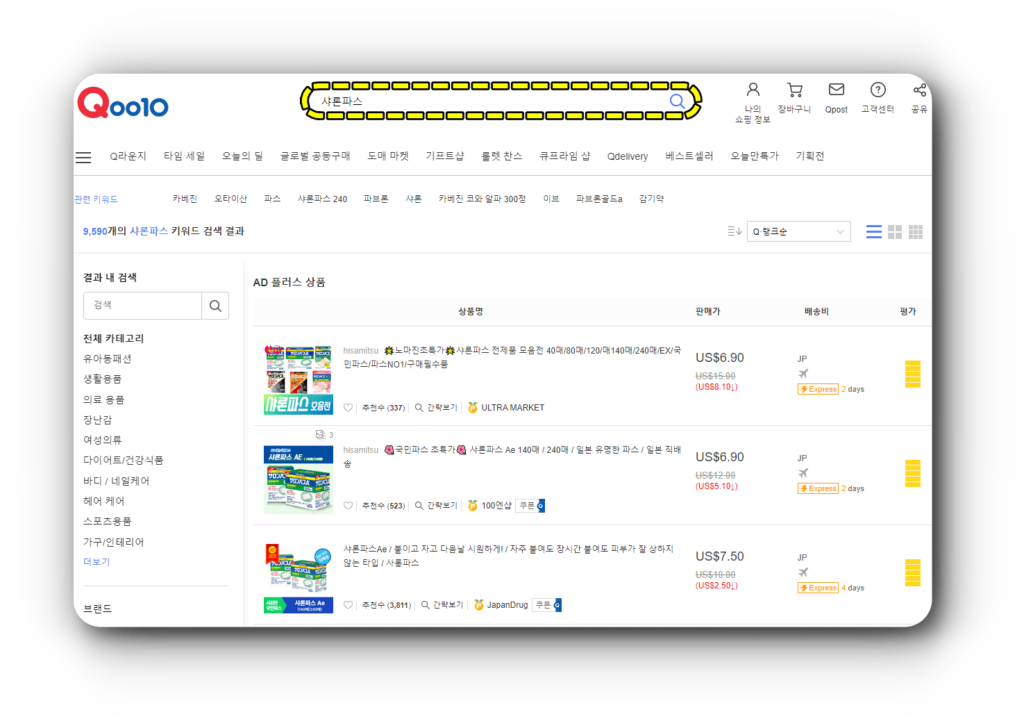Click 간략보기 for ULTRA MARKET product

[436, 407]
